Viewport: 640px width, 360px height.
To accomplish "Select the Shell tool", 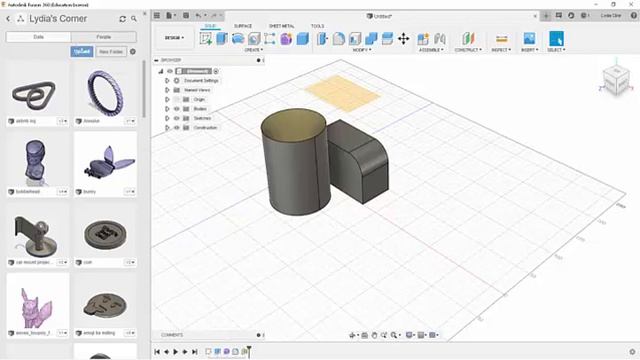I will pyautogui.click(x=355, y=39).
